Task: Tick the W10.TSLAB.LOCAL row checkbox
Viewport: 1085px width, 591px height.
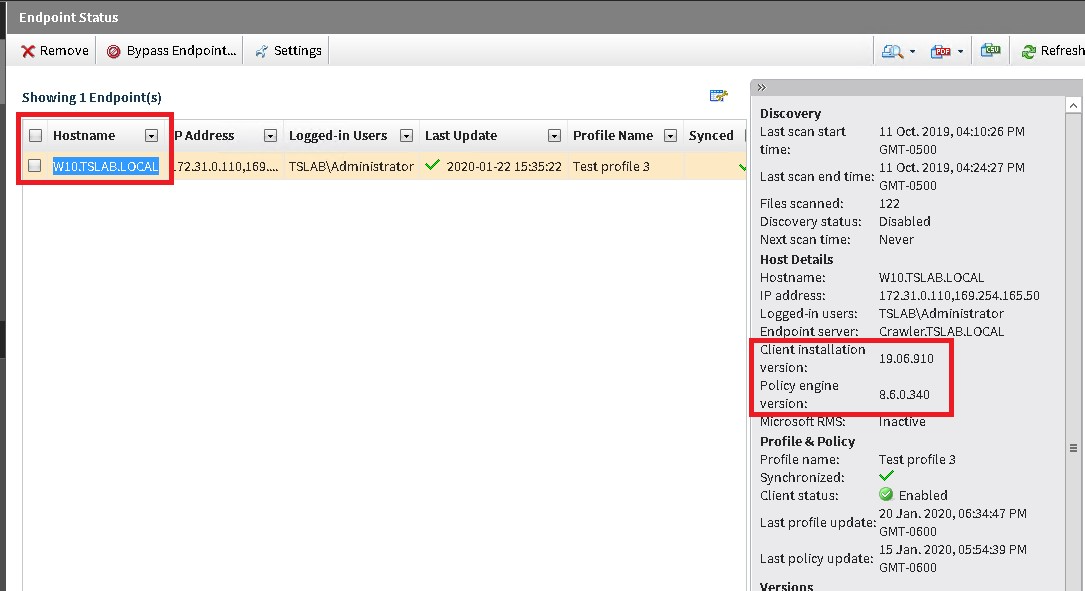Action: click(x=36, y=166)
